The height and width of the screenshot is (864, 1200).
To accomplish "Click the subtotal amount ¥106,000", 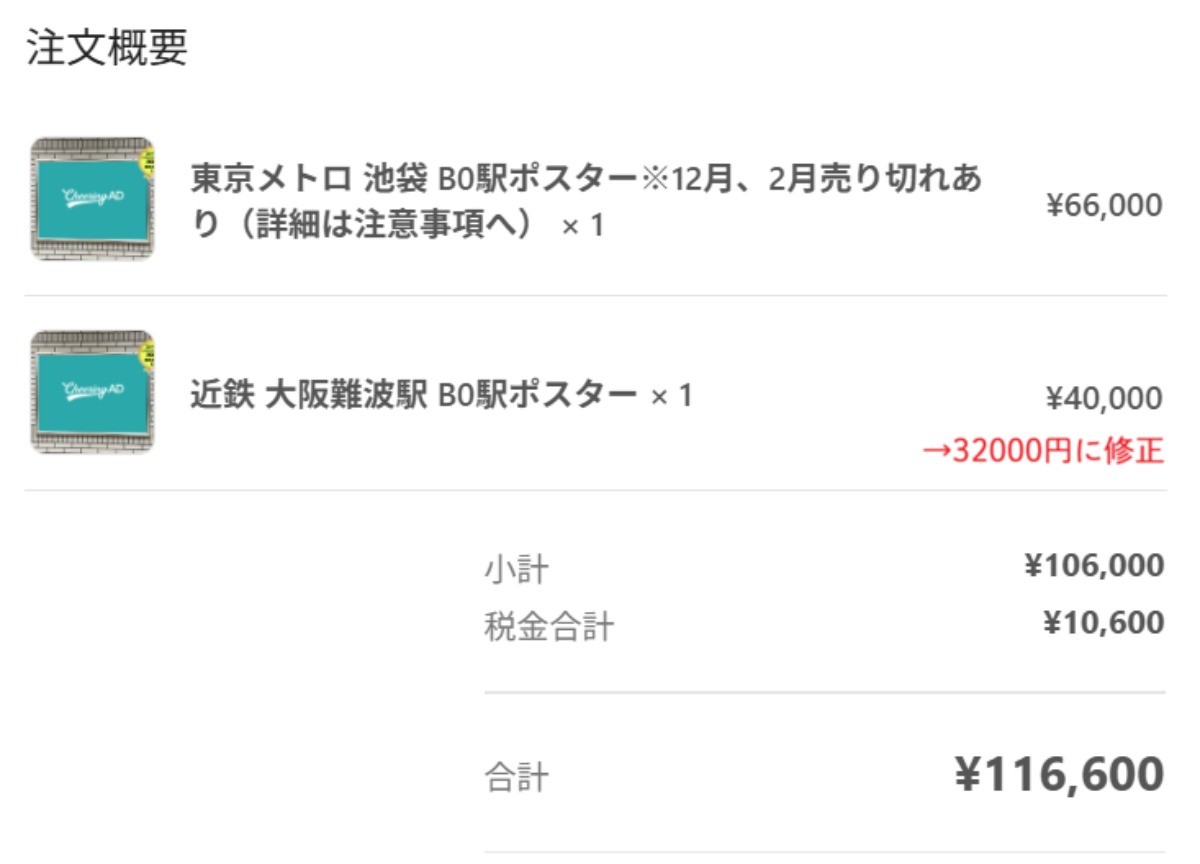I will tap(1094, 566).
